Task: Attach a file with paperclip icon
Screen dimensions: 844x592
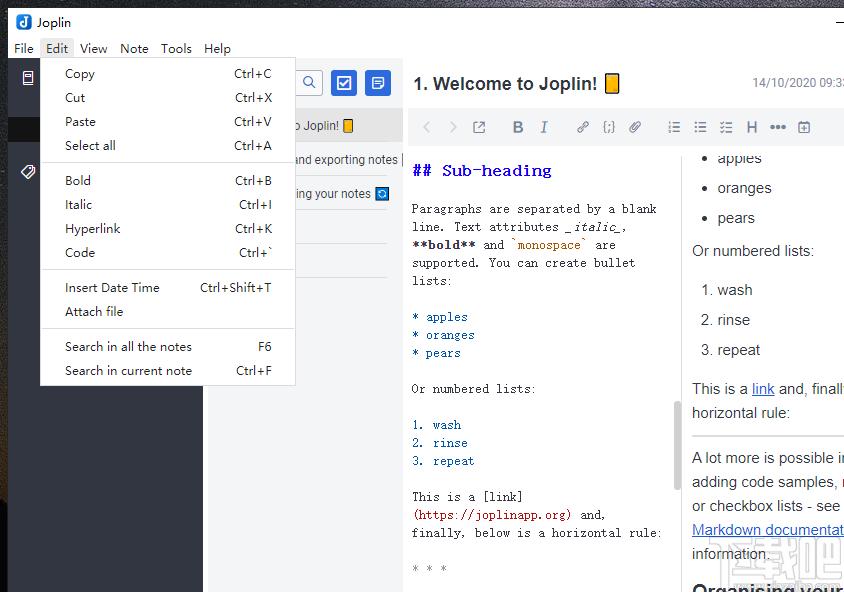Action: click(x=635, y=127)
